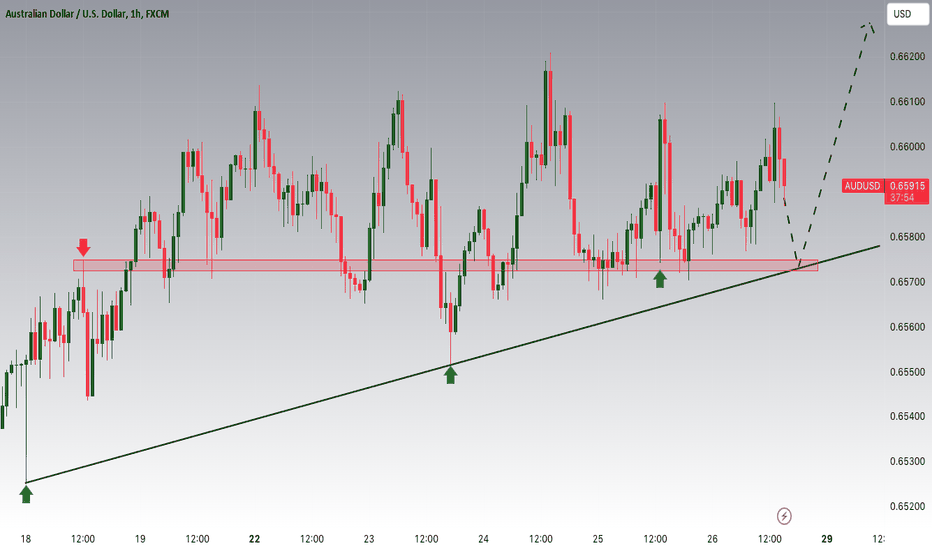Viewport: 932px width, 550px height.
Task: Click the date label 23 on time axis
Action: tap(369, 539)
